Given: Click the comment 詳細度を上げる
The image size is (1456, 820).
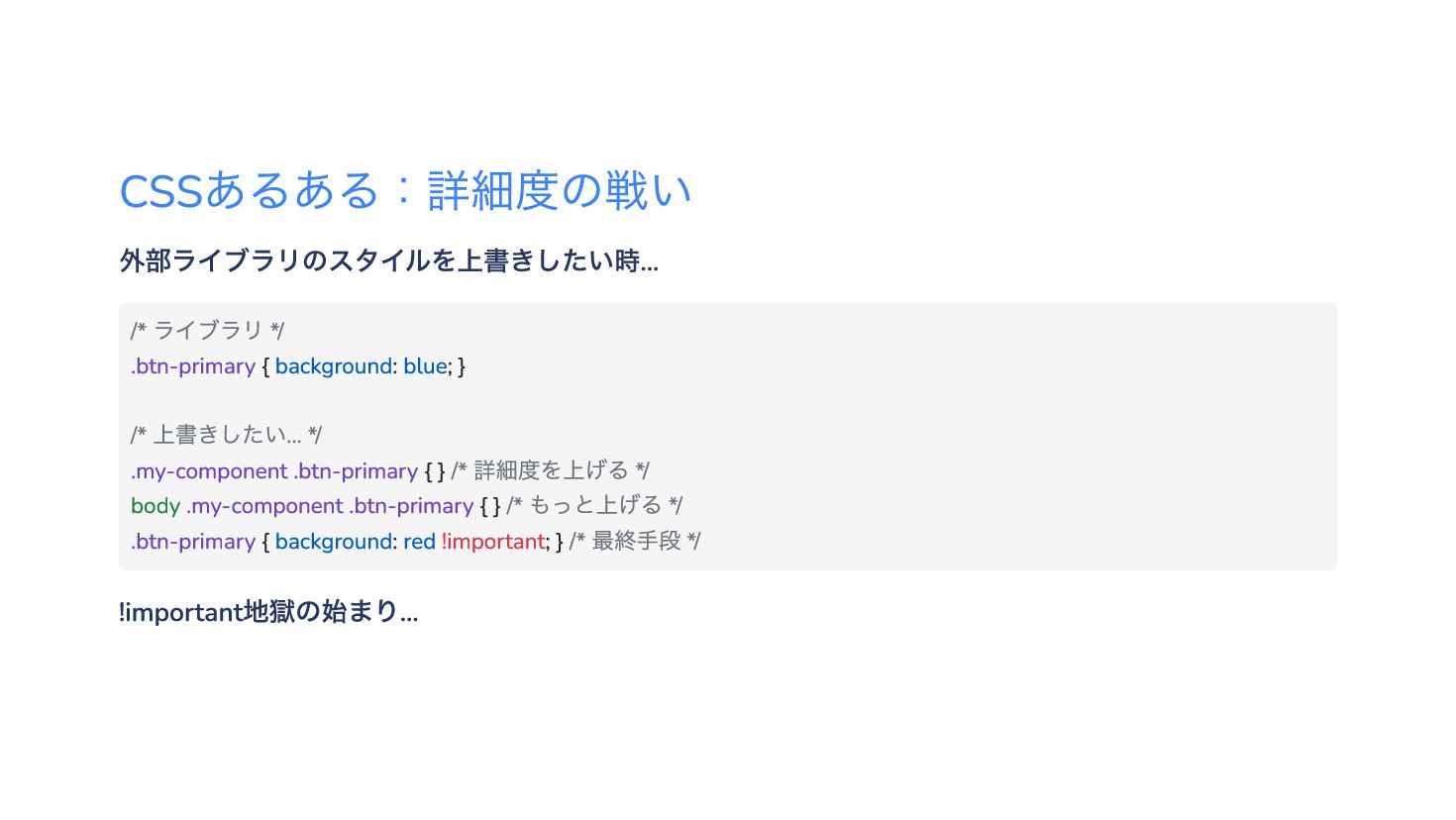Looking at the screenshot, I should click(x=551, y=470).
